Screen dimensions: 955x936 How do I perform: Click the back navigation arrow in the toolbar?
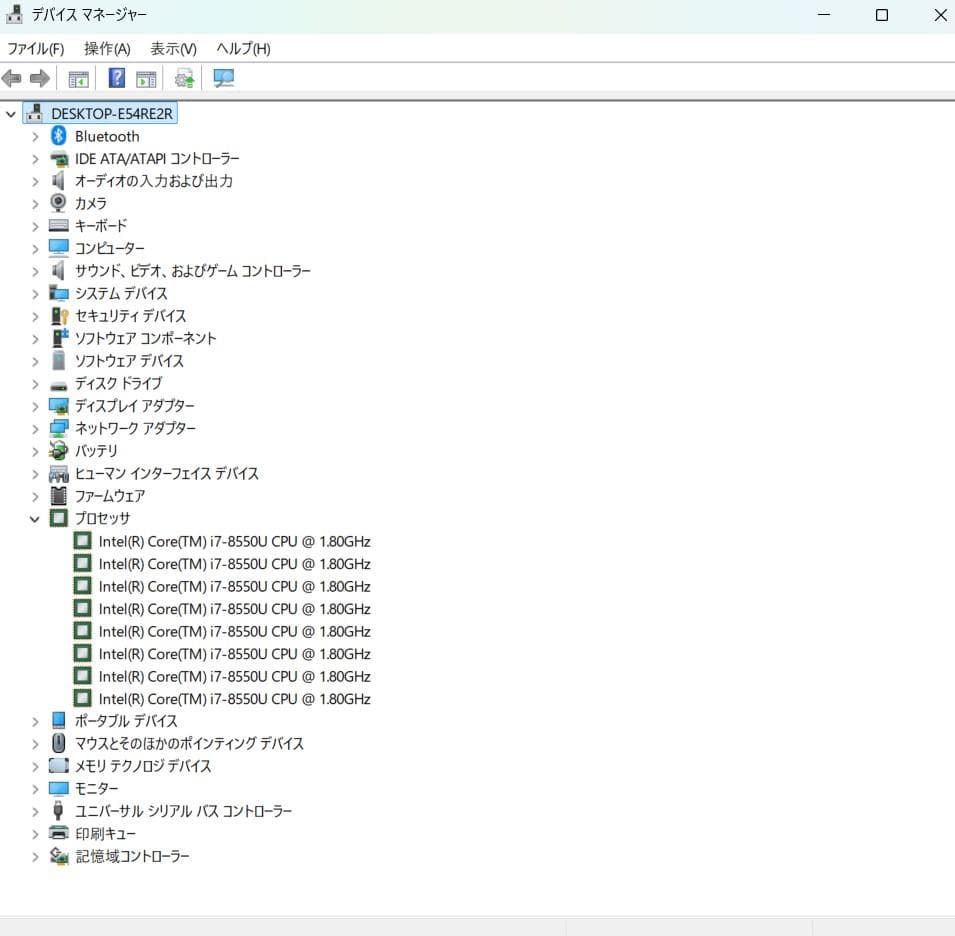[x=11, y=78]
